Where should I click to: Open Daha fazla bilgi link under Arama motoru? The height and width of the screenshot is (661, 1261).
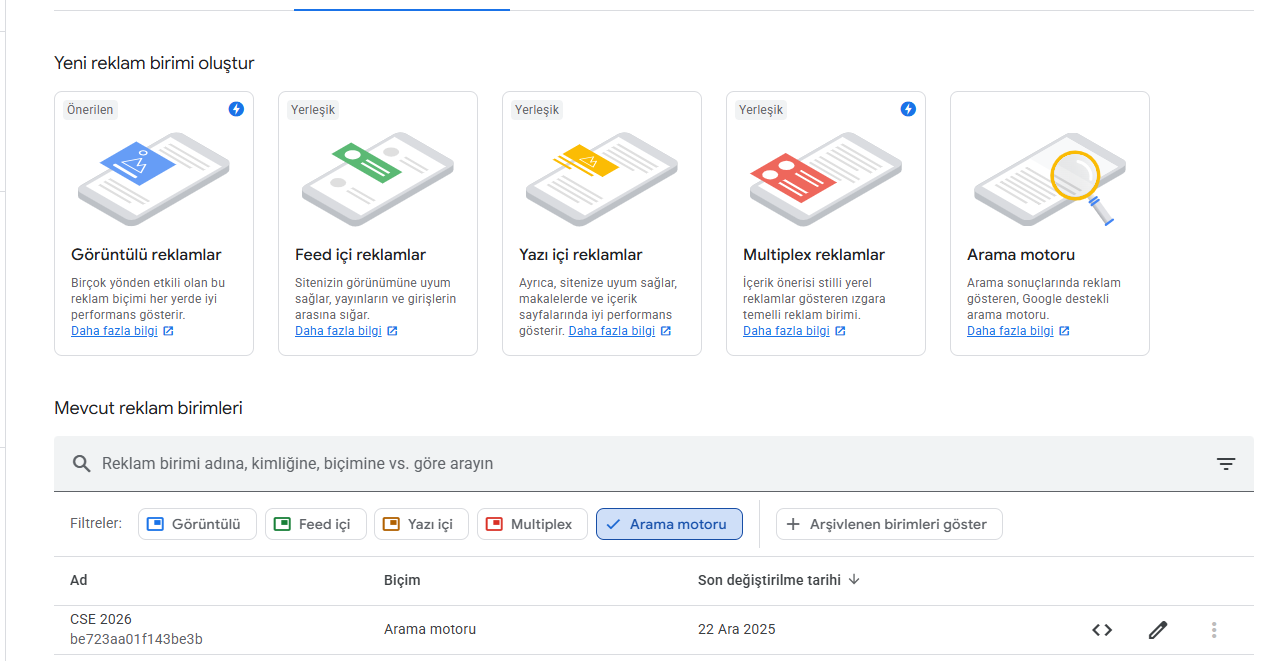[1010, 331]
